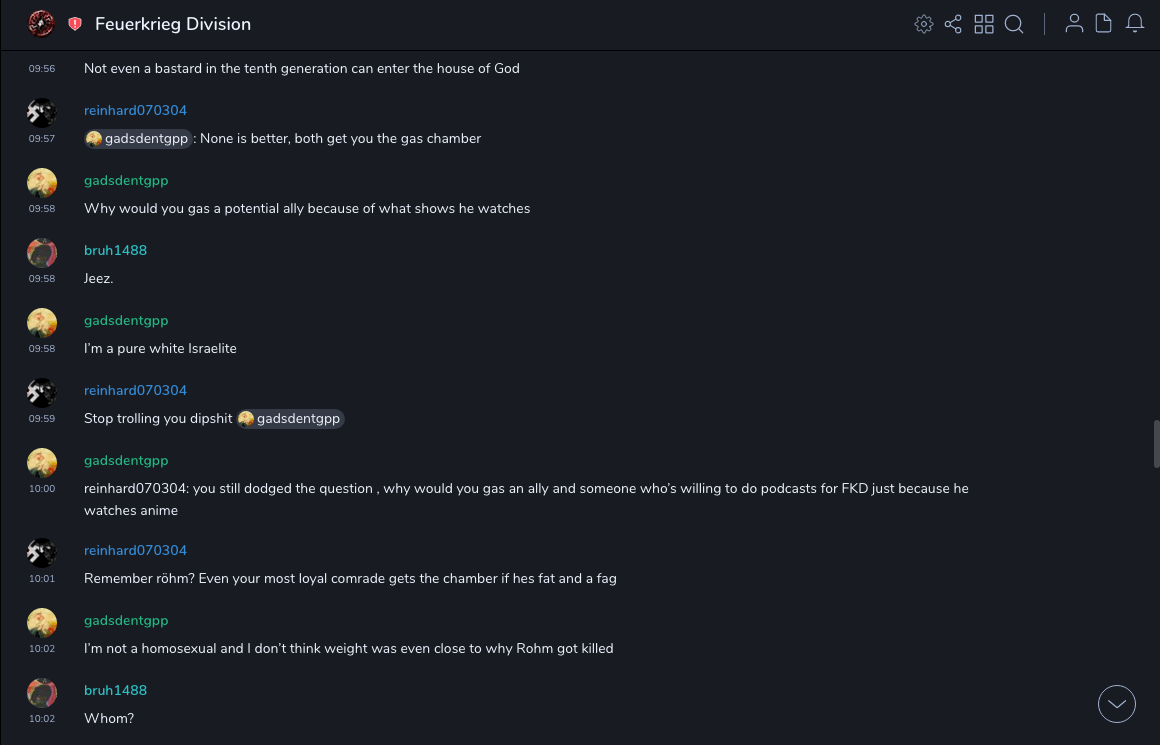Click the bruh1488 avatar beside the "Whom?" message

[42, 692]
